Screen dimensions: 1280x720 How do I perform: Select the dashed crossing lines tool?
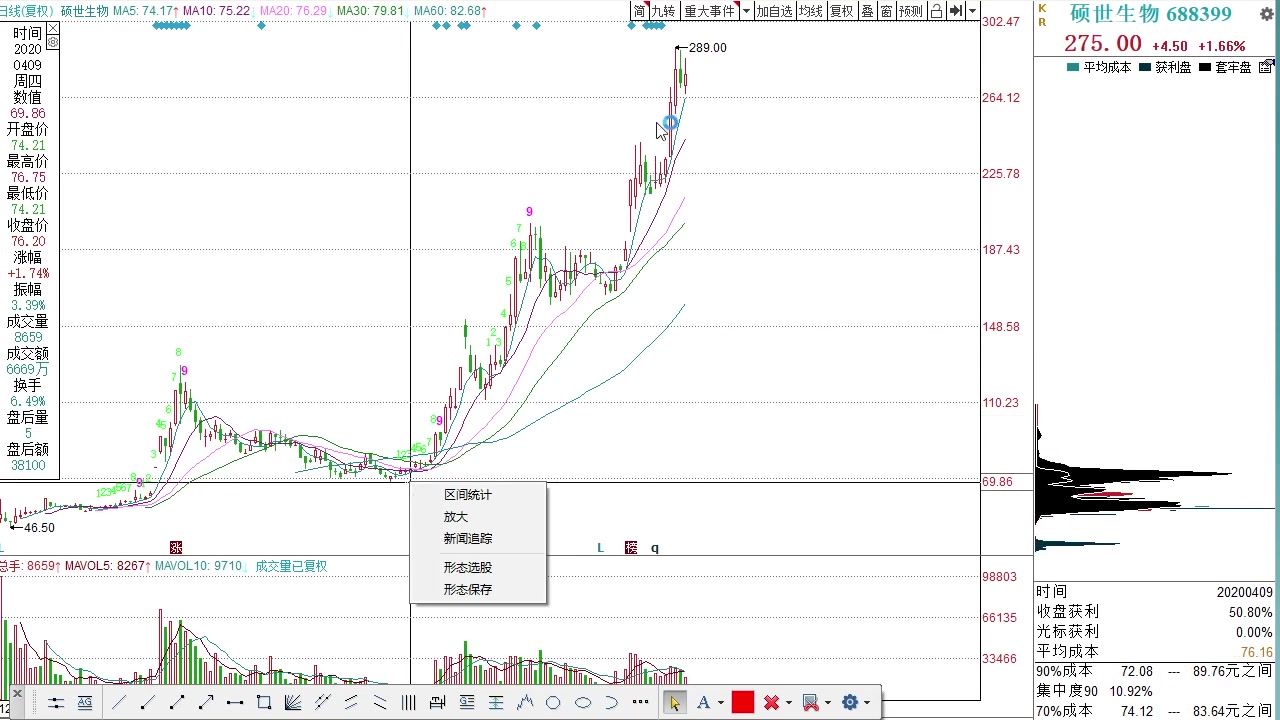click(322, 703)
